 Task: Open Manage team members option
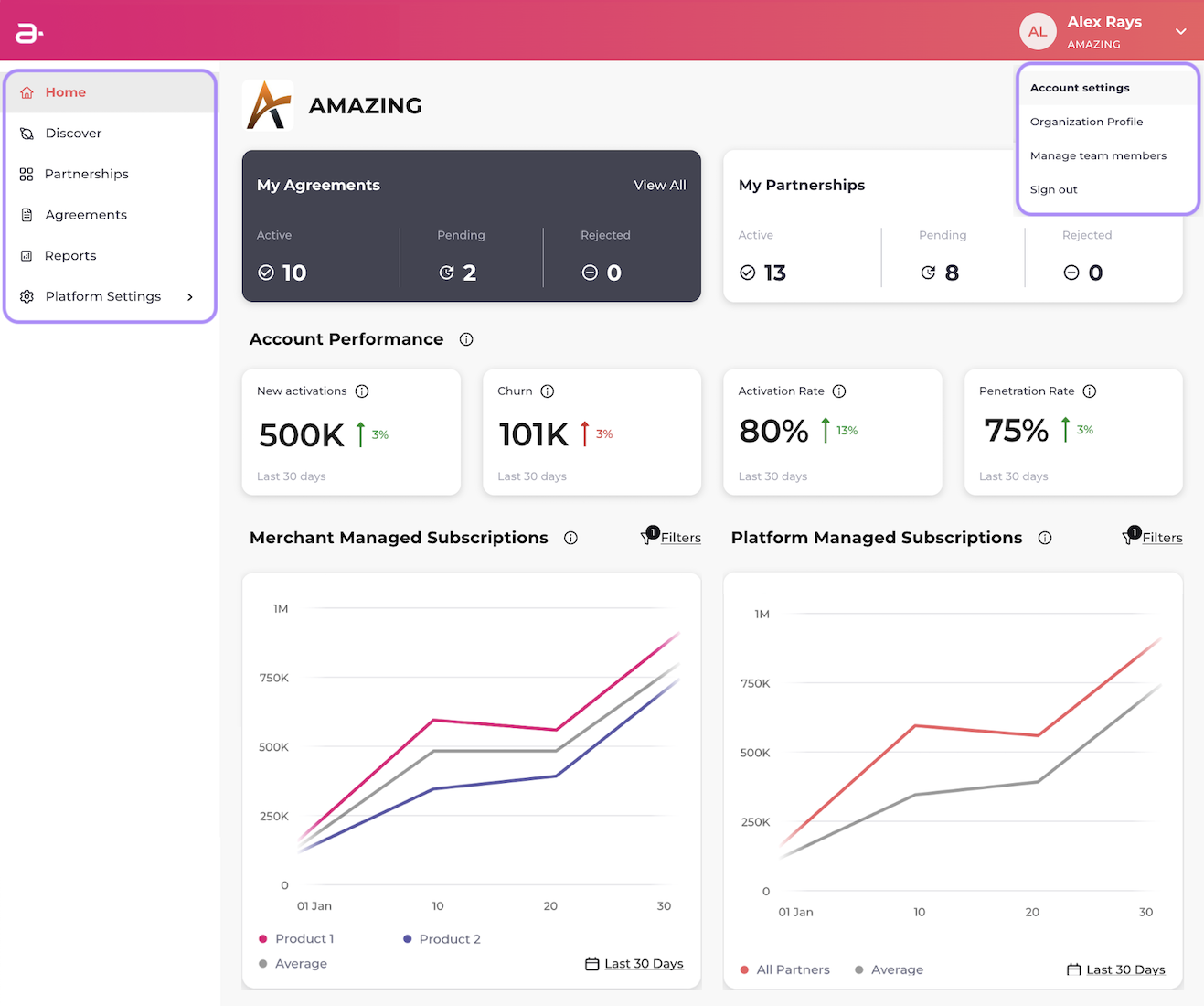pos(1098,155)
